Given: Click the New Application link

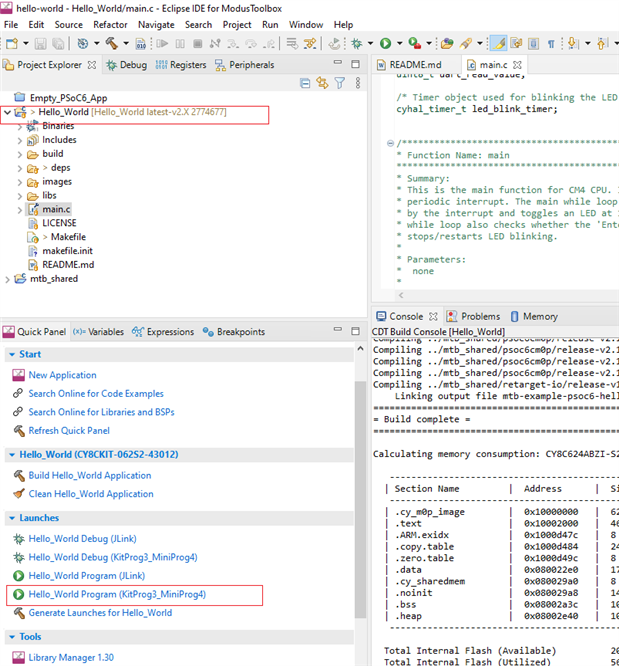Looking at the screenshot, I should coord(62,375).
